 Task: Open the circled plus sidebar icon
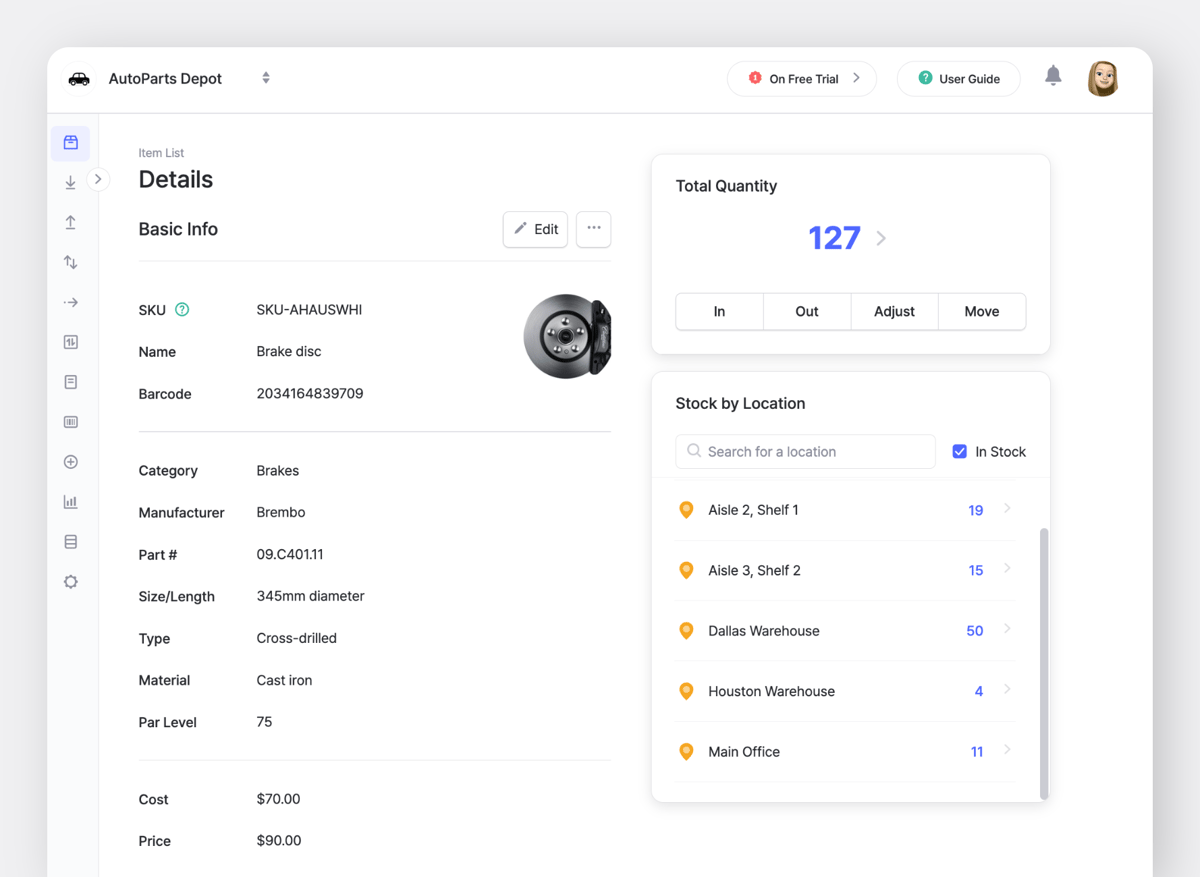(70, 462)
